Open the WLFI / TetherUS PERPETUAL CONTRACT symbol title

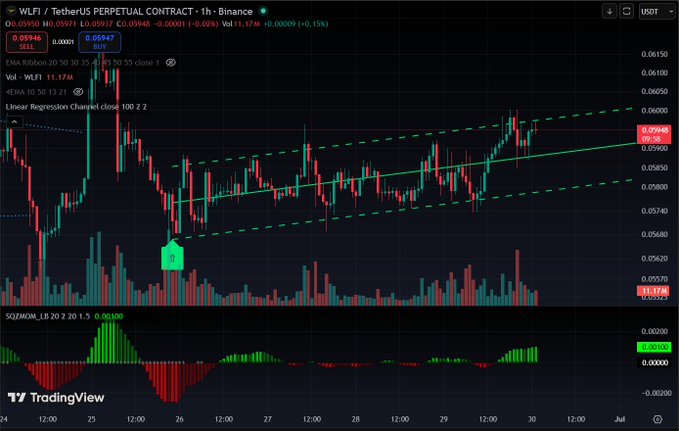[136, 11]
